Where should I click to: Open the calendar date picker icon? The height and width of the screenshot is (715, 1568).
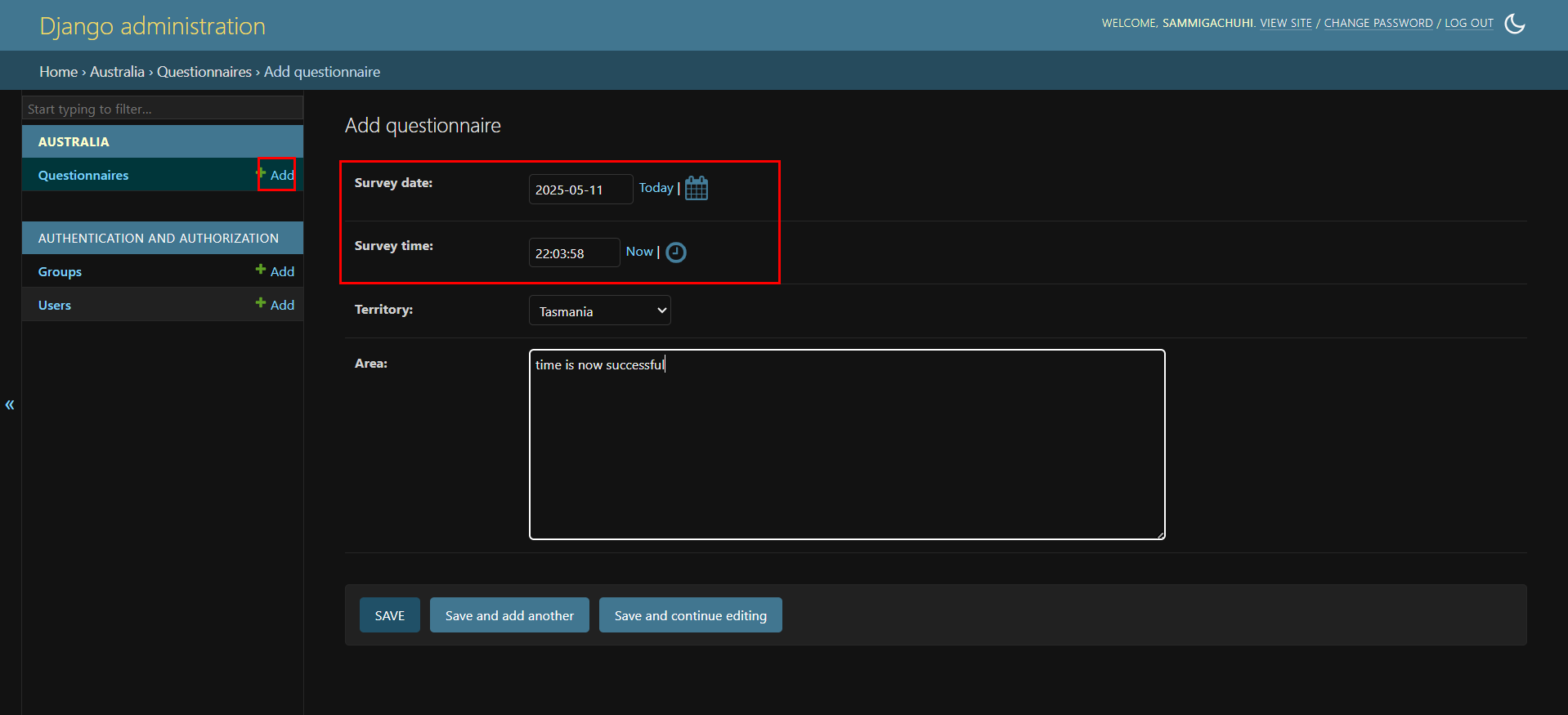(696, 189)
